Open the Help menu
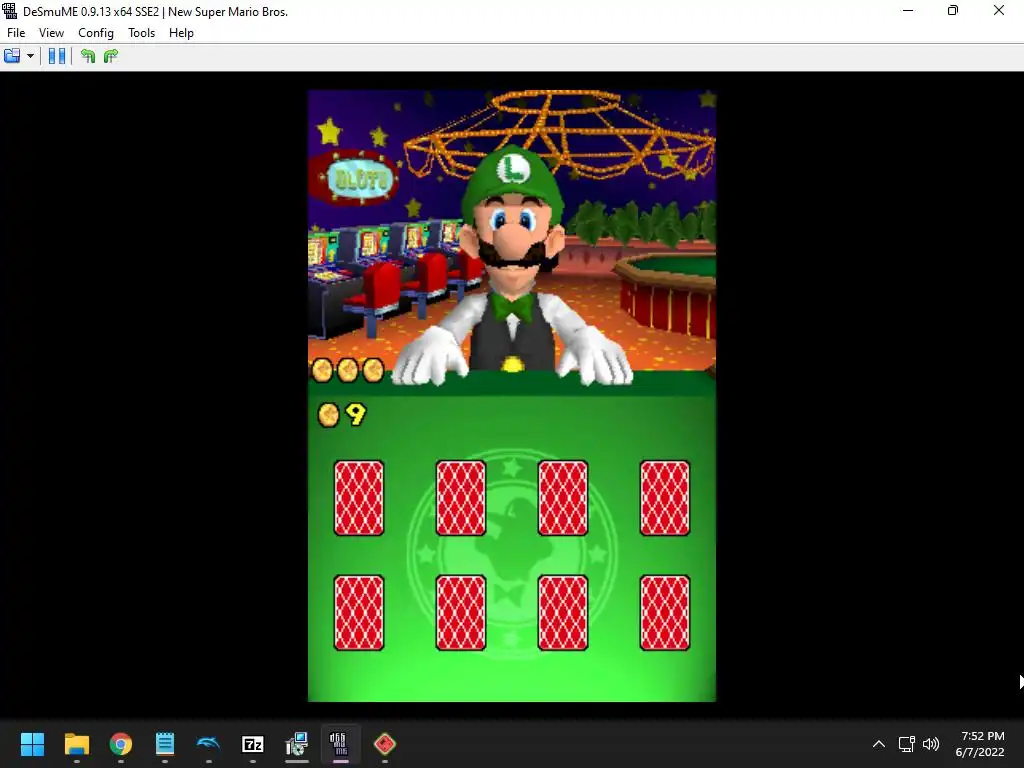1024x768 pixels. point(181,33)
